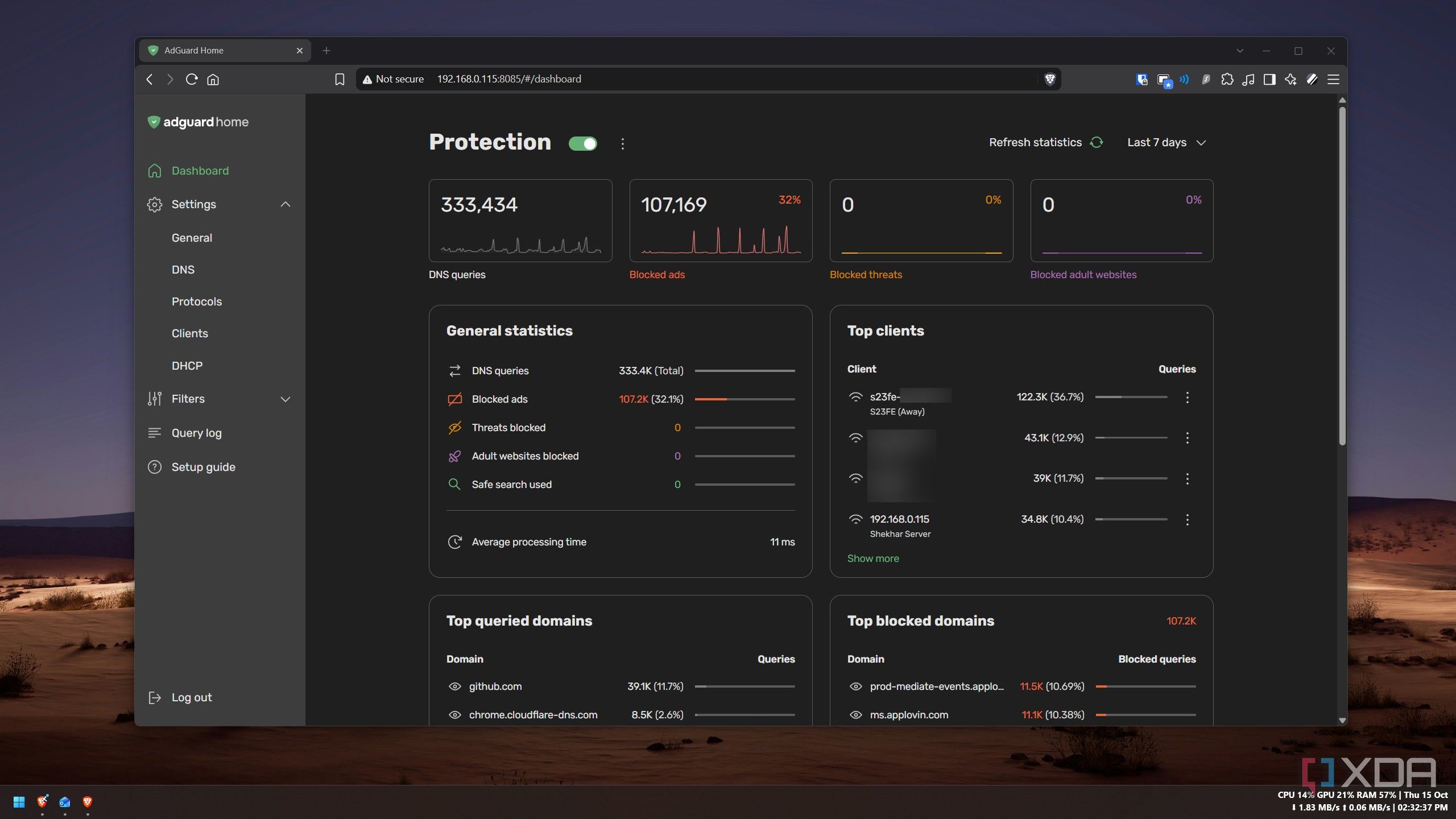Screen dimensions: 1456x819
Task: Open options menu for 43.1K client row
Action: (1187, 438)
